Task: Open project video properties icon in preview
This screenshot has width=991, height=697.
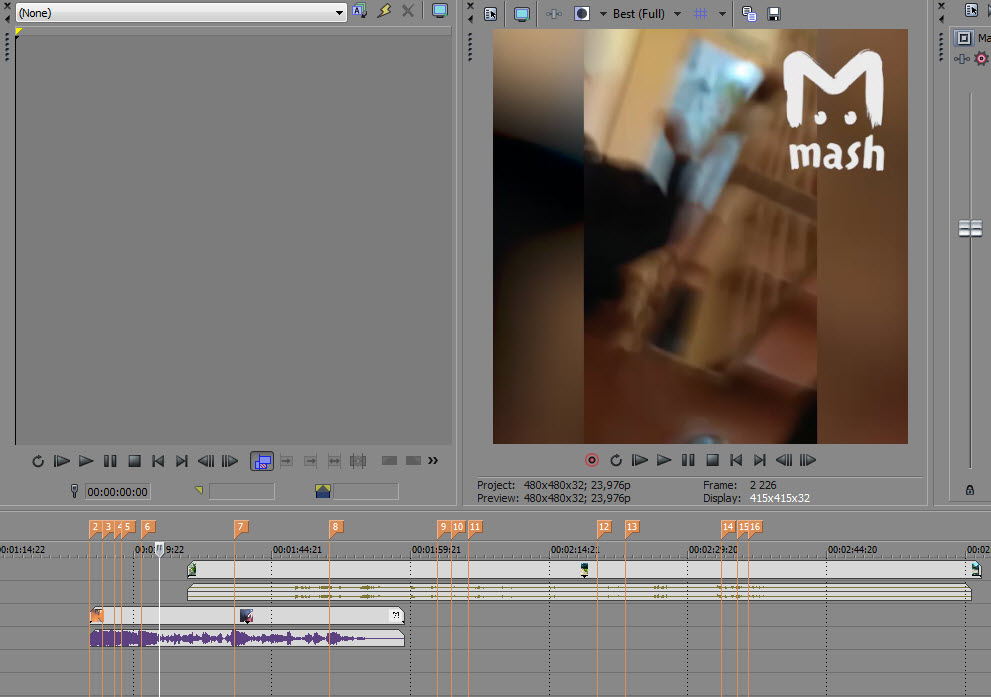Action: coord(490,14)
